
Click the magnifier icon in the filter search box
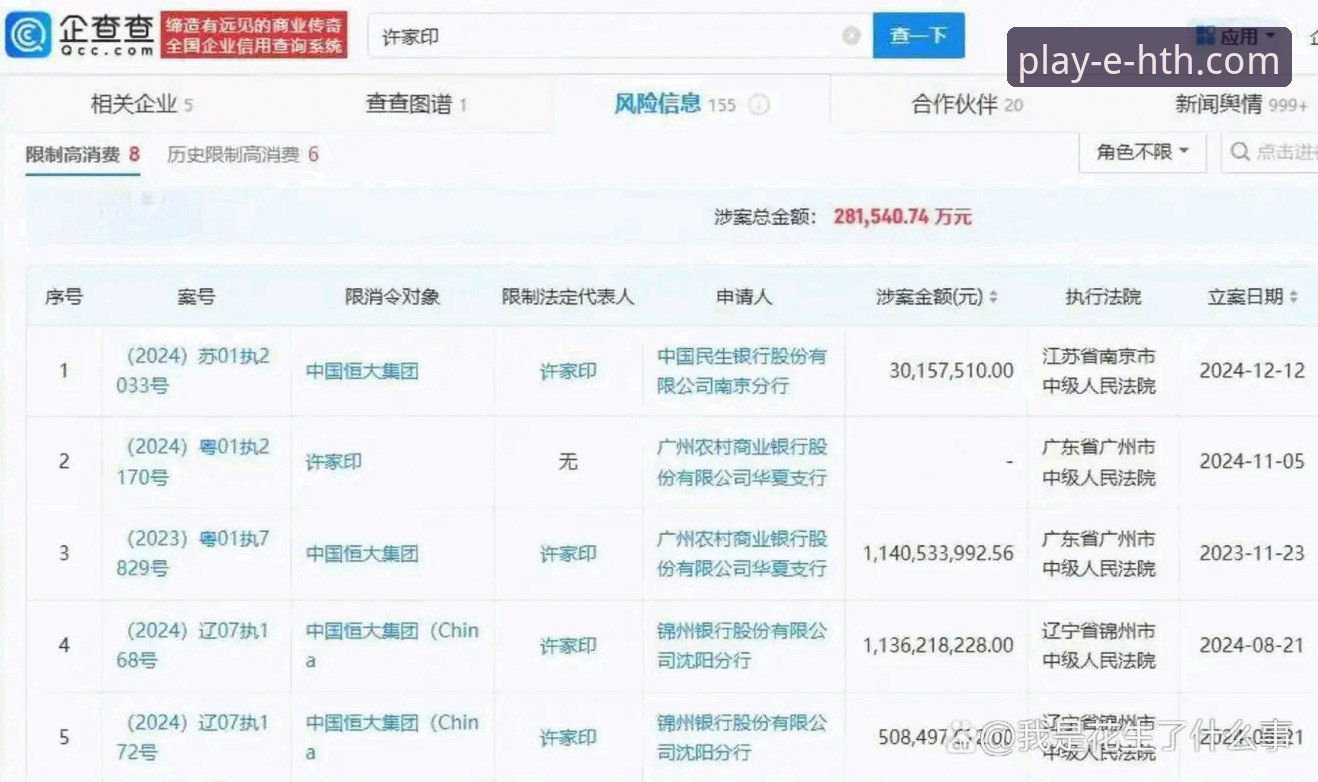[1242, 152]
